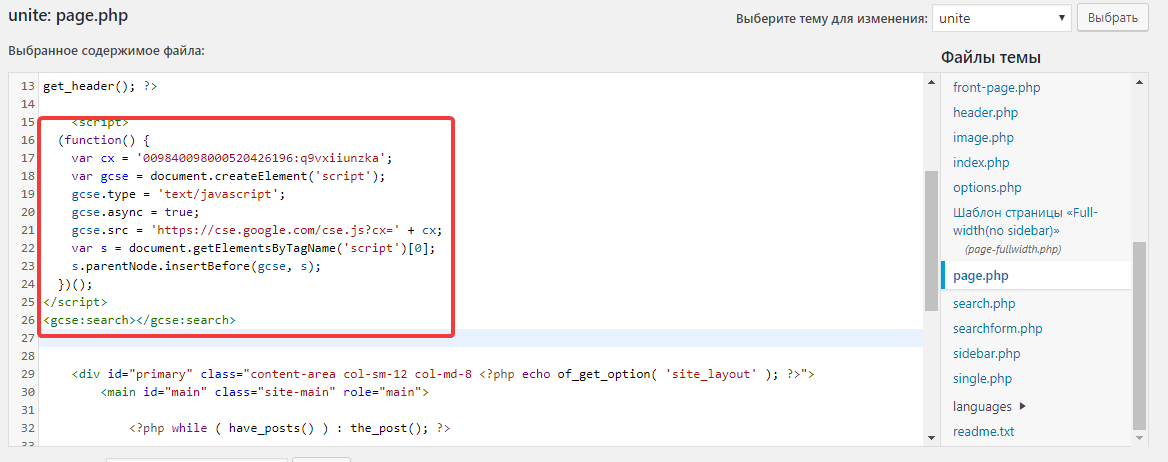
Task: Open searchform.php theme file
Action: (997, 329)
